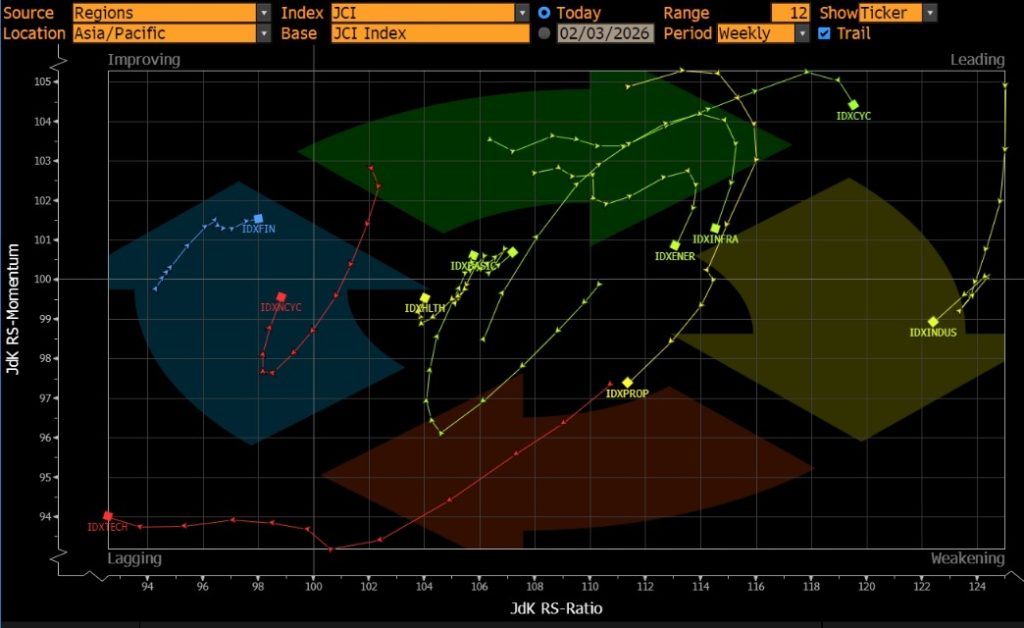Image resolution: width=1024 pixels, height=628 pixels.
Task: Click the Range value field
Action: (x=790, y=13)
